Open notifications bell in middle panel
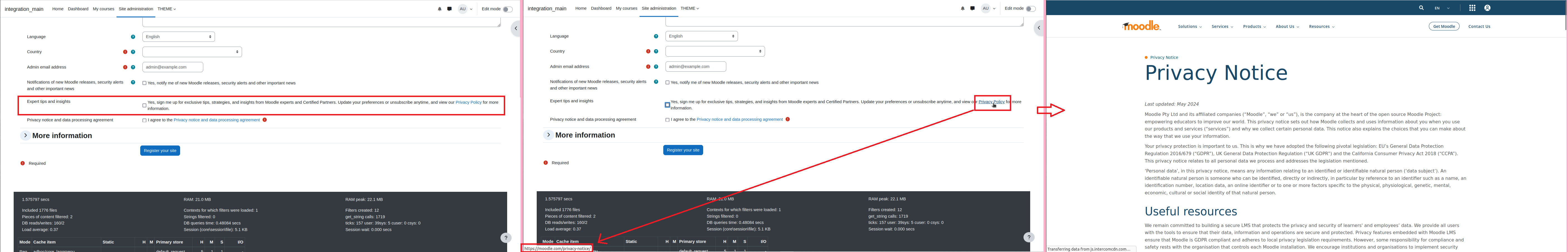 [x=962, y=9]
